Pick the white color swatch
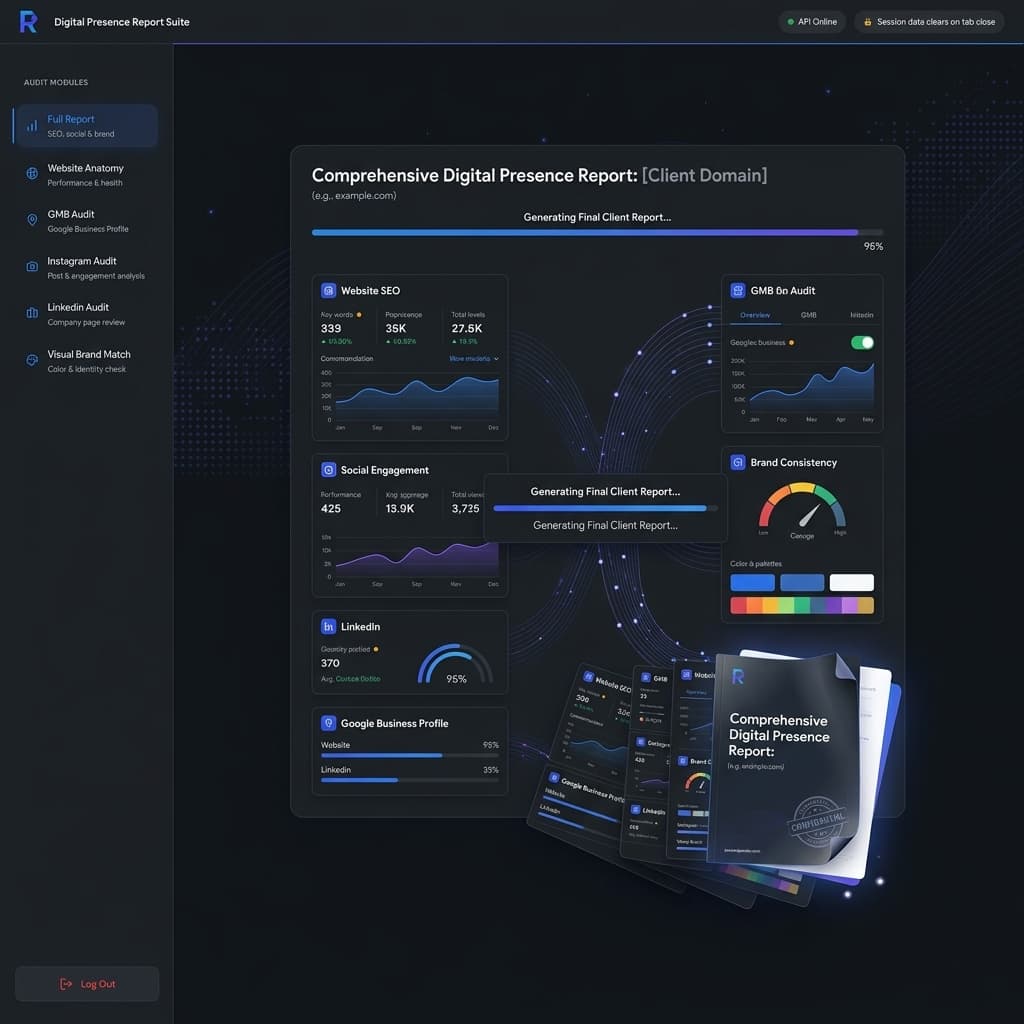Screen dimensions: 1024x1024 (852, 583)
